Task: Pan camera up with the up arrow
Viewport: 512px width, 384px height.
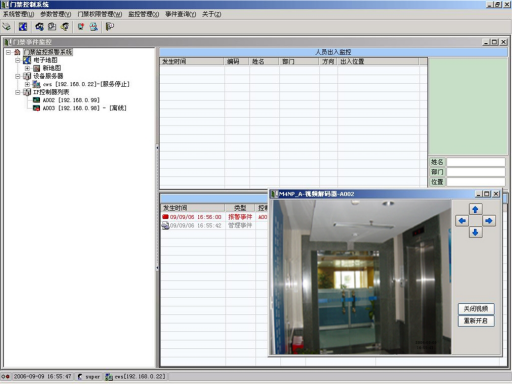Action: pyautogui.click(x=475, y=209)
